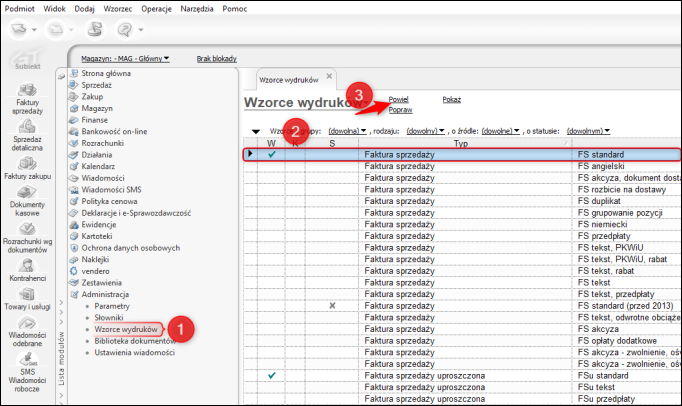This screenshot has width=682, height=406.
Task: Toggle the W checkmark on the FSu standard row
Action: tap(271, 375)
